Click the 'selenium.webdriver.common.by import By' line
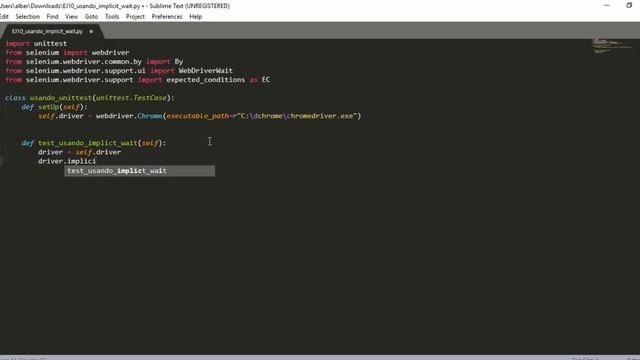The width and height of the screenshot is (640, 360). pyautogui.click(x=94, y=62)
